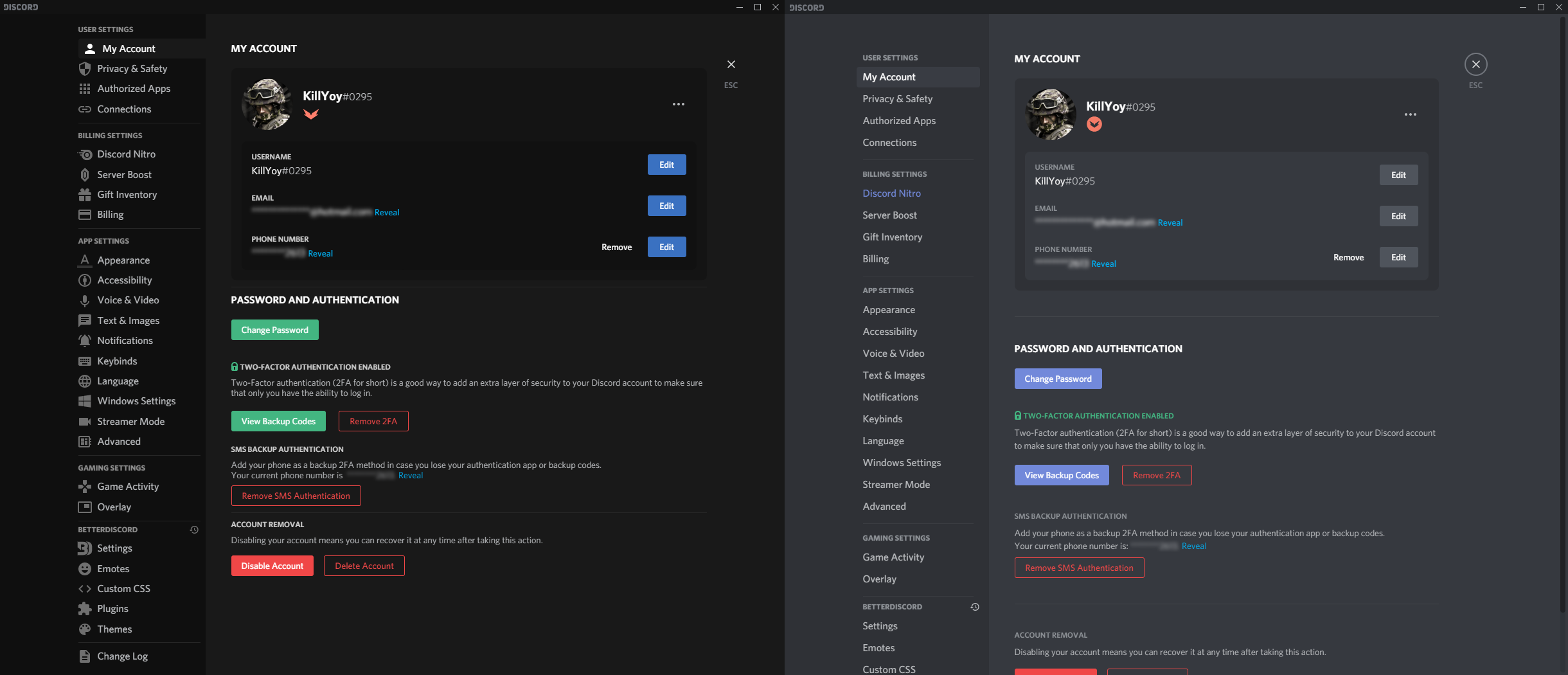Click blue Change Password button, right window
Screen dimensions: 1568x675
coord(1058,379)
